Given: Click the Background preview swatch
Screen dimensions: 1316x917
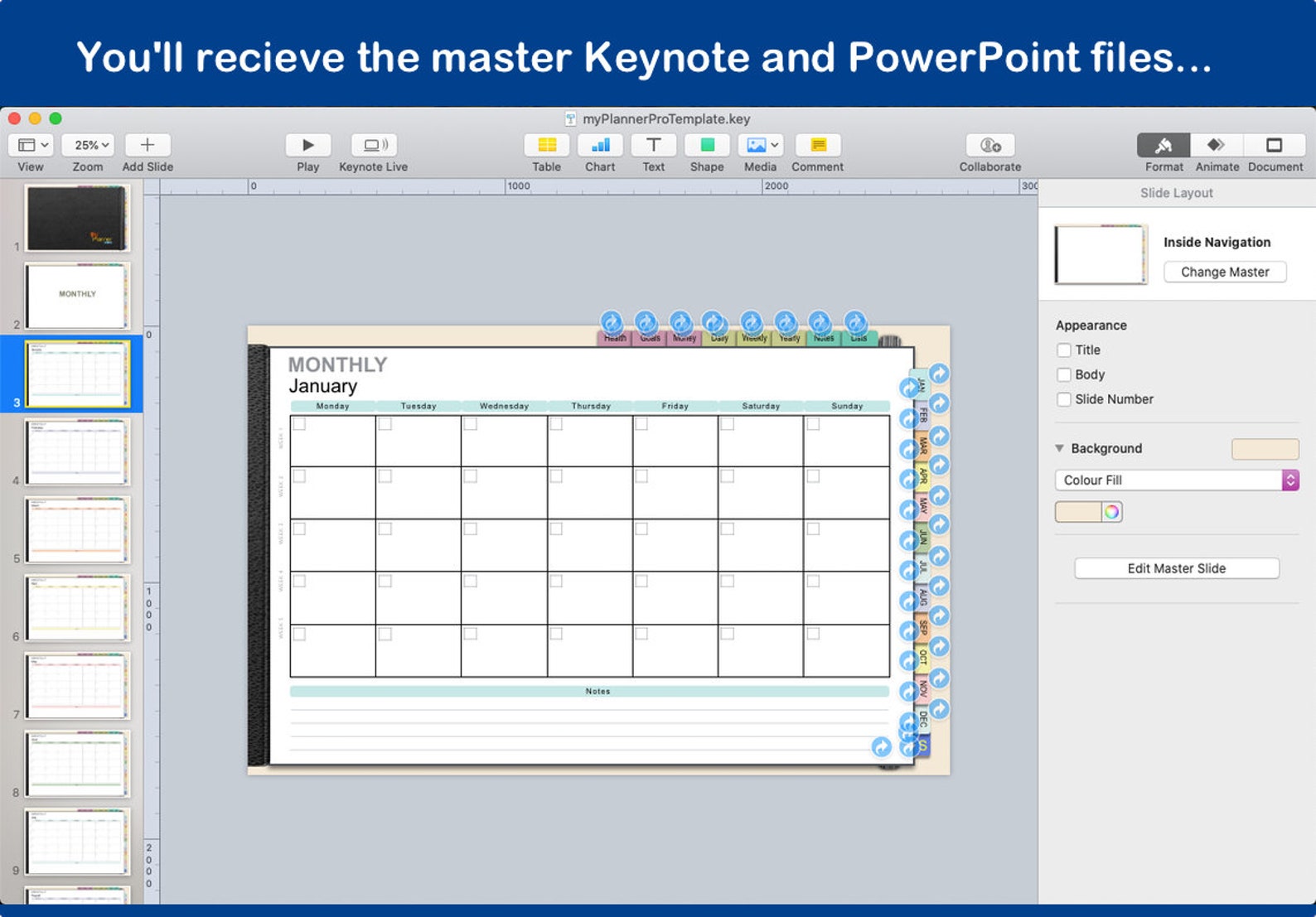Looking at the screenshot, I should click(1265, 449).
